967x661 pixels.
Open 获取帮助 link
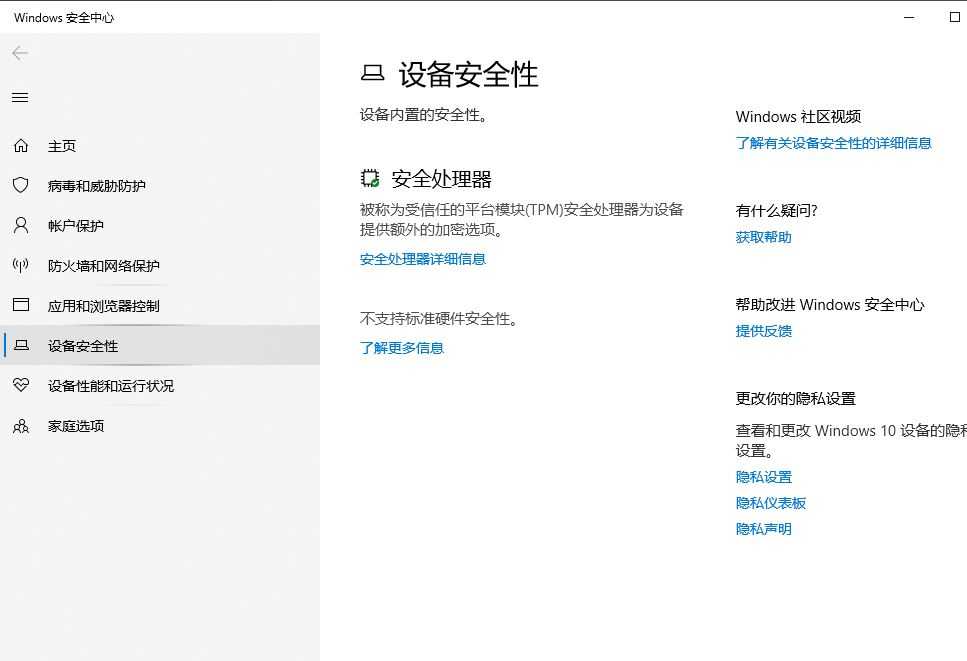point(762,237)
